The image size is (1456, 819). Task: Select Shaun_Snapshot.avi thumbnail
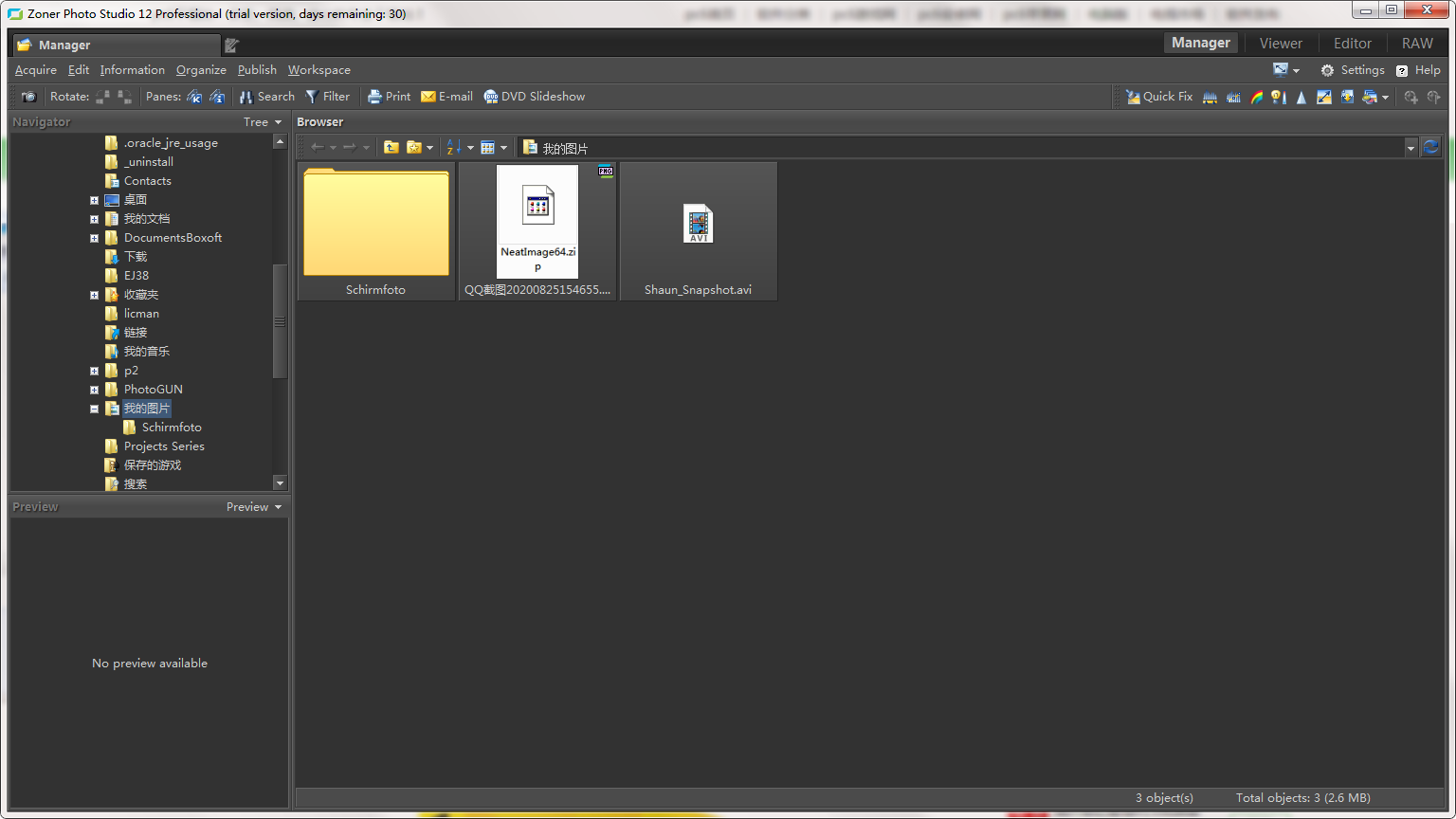[699, 231]
